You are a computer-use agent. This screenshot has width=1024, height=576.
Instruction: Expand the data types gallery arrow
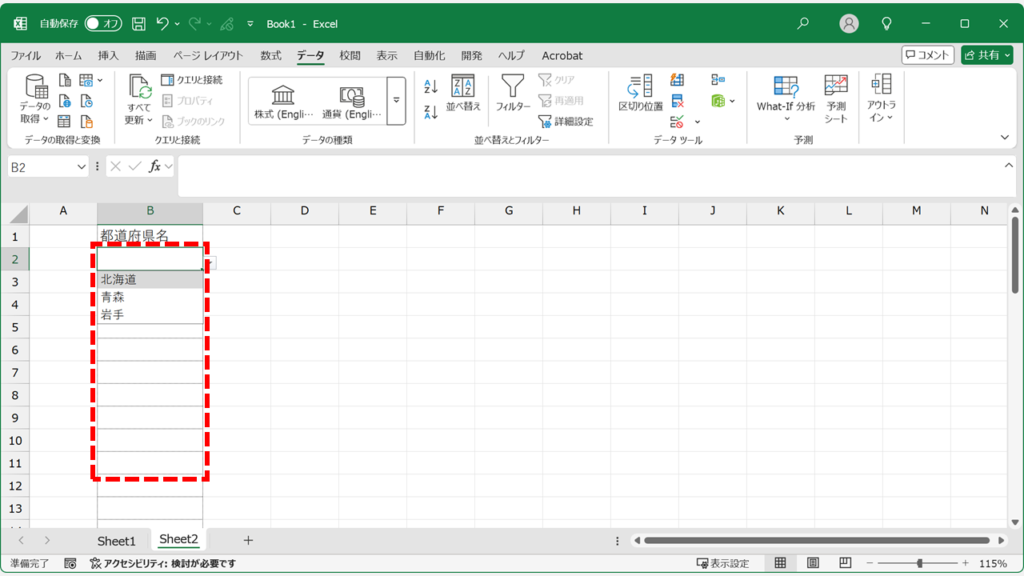[396, 101]
